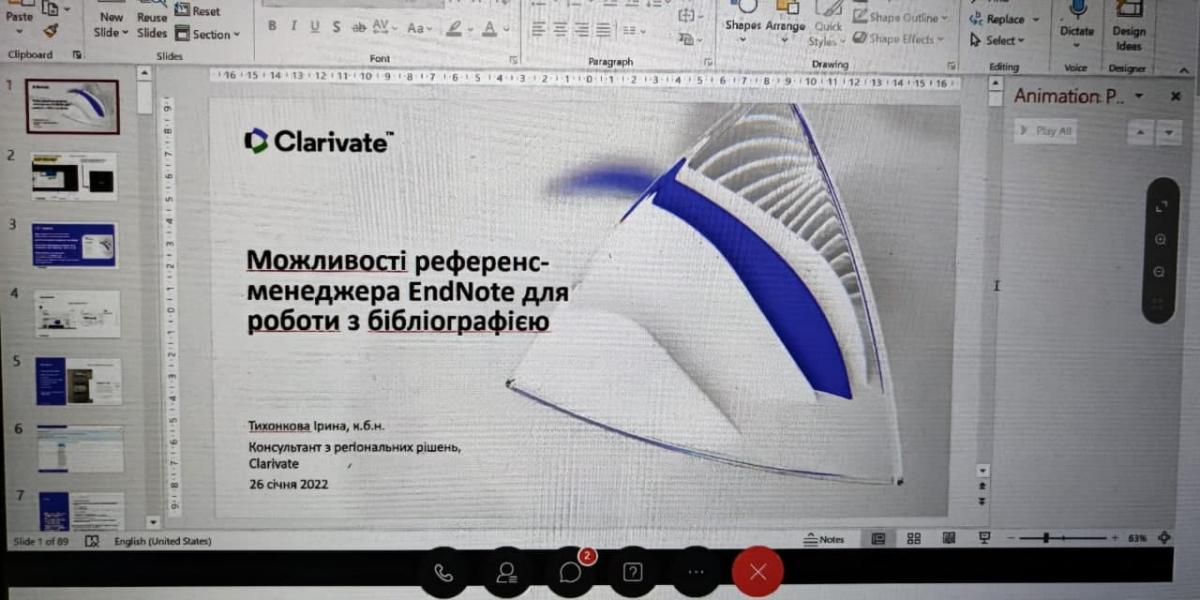Viewport: 1200px width, 600px height.
Task: Click the Format Painter brush icon
Action: [50, 31]
